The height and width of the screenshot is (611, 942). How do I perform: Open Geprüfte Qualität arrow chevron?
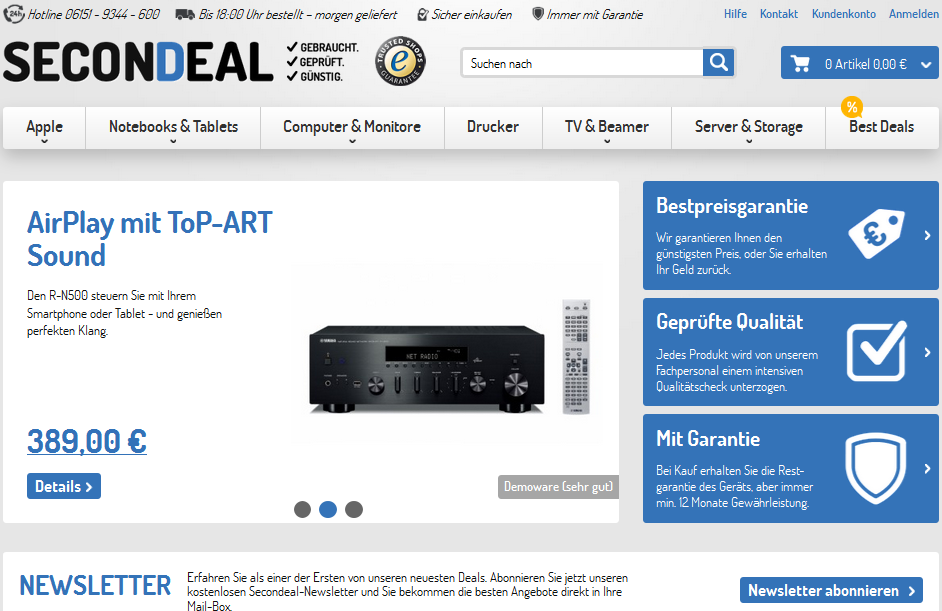point(927,353)
